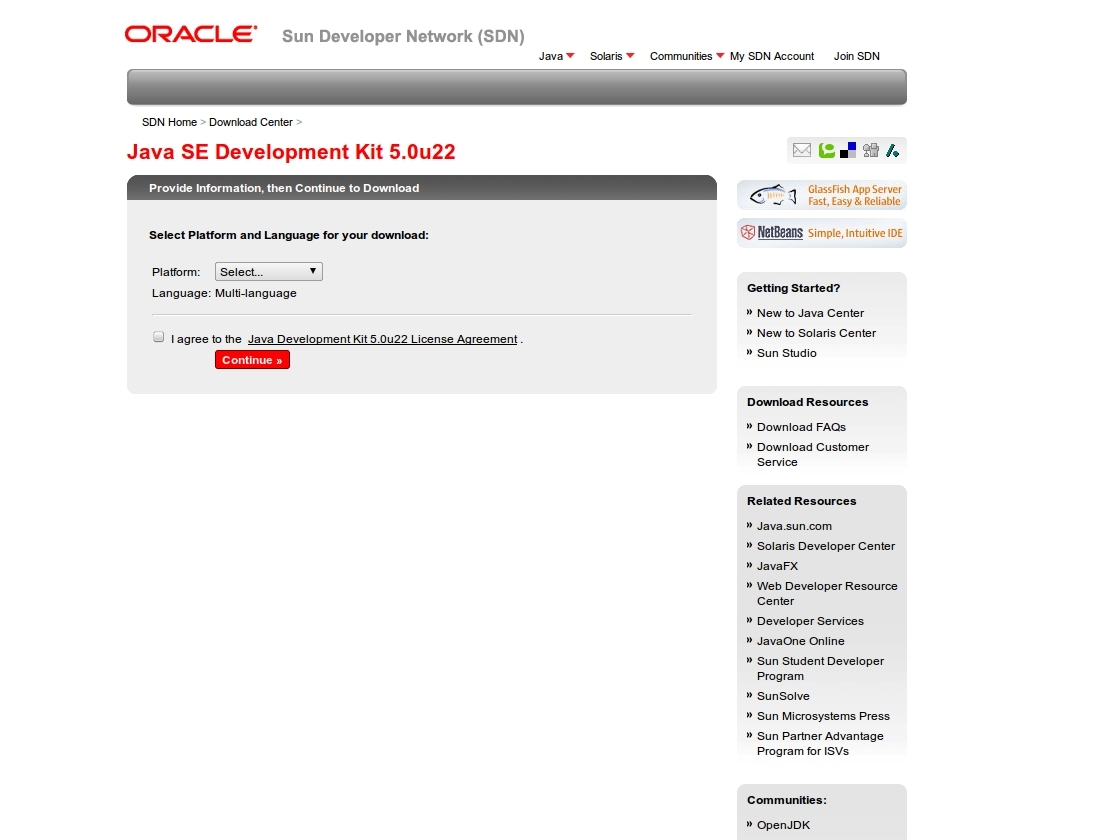Open the Solaris menu item
1120x840 pixels.
[x=607, y=56]
